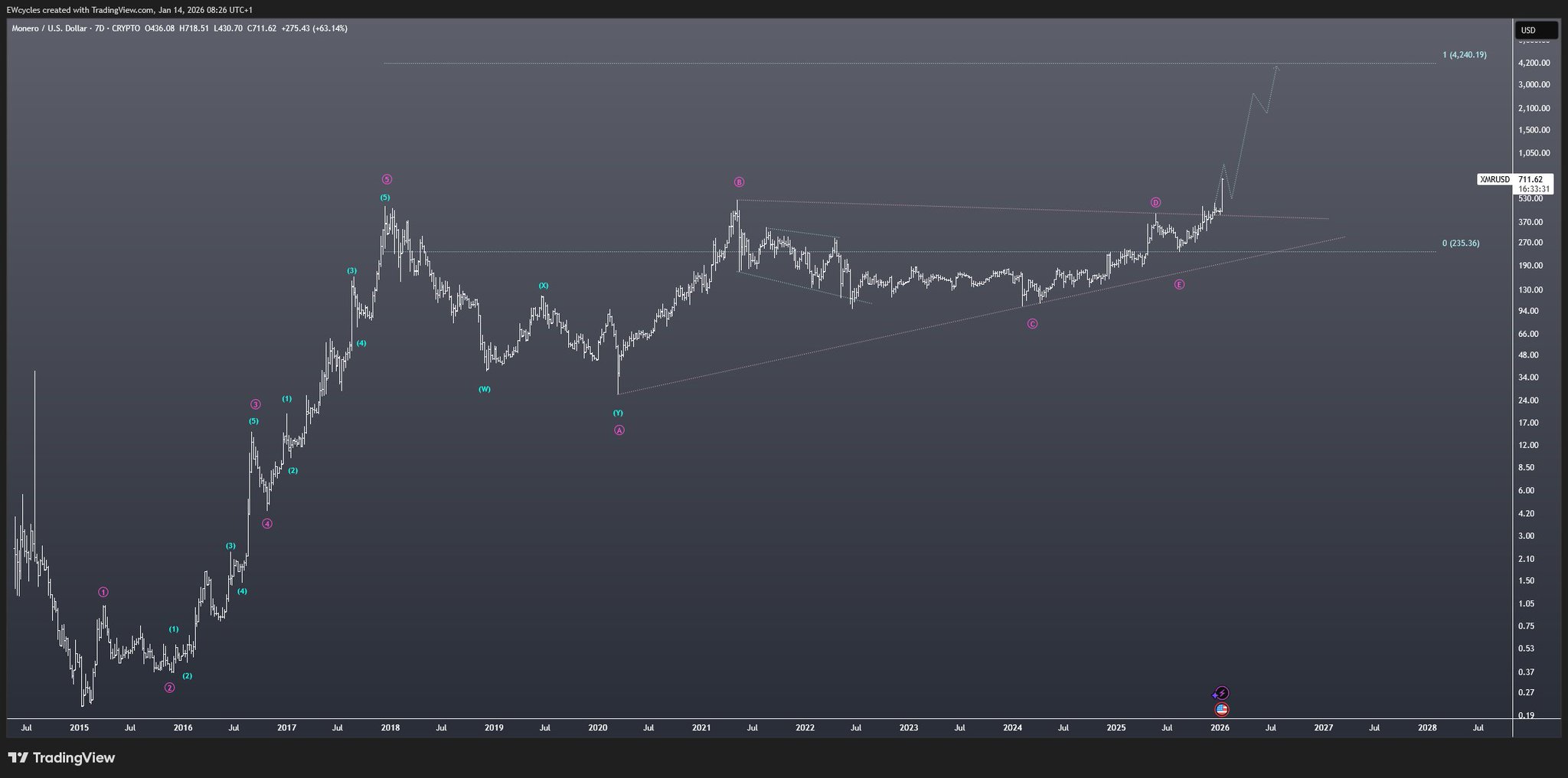The width and height of the screenshot is (1568, 778).
Task: Click the open value "O436.08"
Action: tap(159, 28)
